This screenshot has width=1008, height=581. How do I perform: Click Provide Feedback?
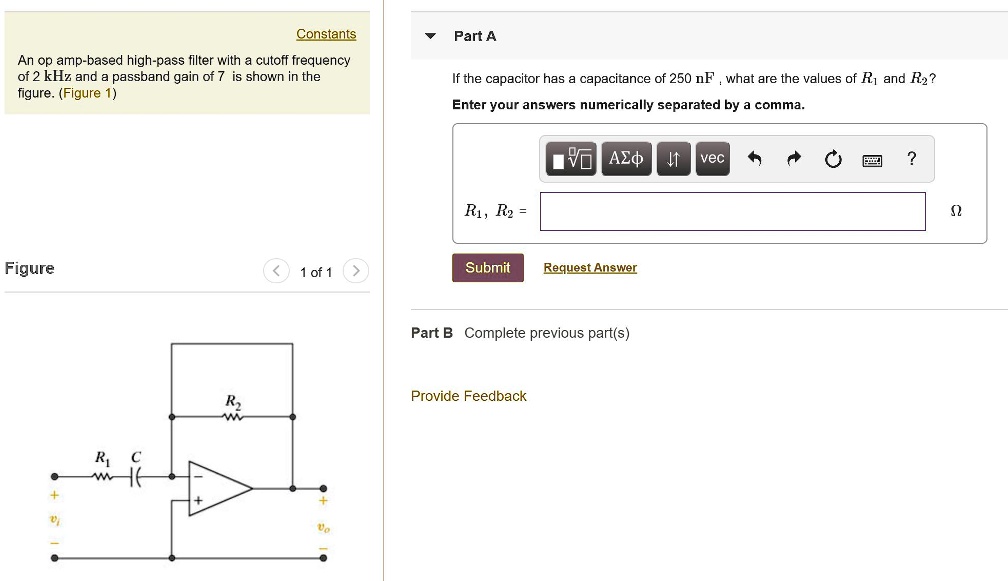coord(469,396)
